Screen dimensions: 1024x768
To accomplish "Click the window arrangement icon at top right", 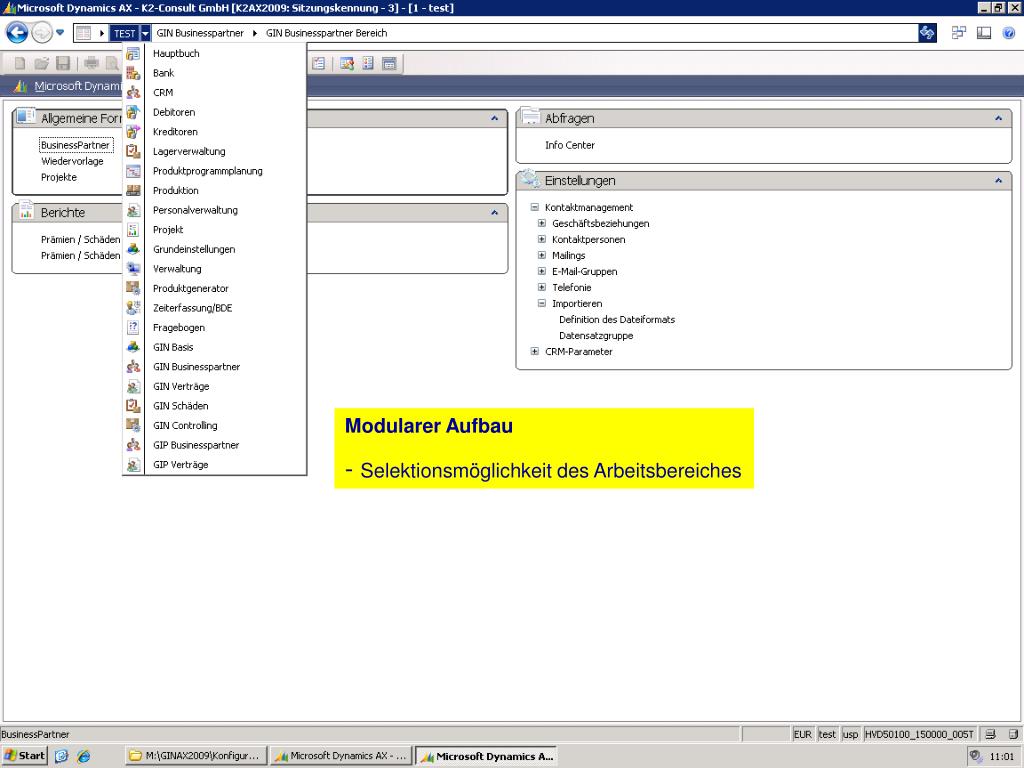I will click(x=959, y=33).
